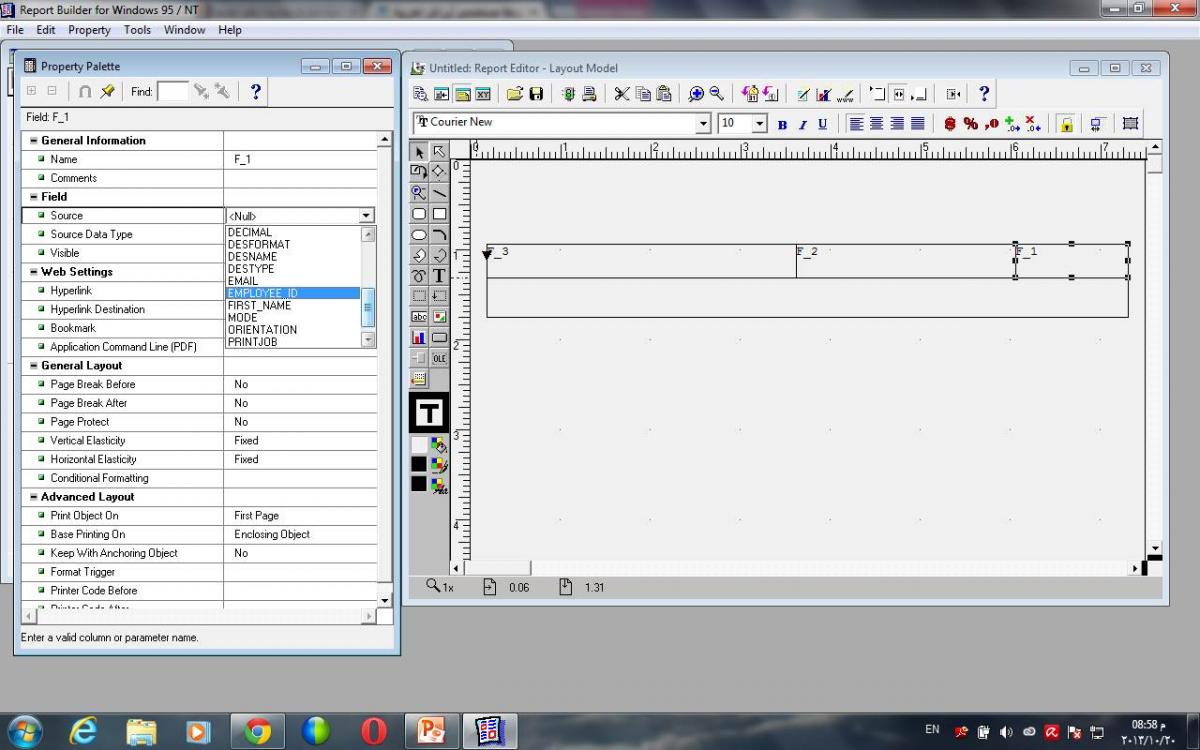Toggle the pin icon in Property Palette
The width and height of the screenshot is (1200, 750).
coord(107,91)
